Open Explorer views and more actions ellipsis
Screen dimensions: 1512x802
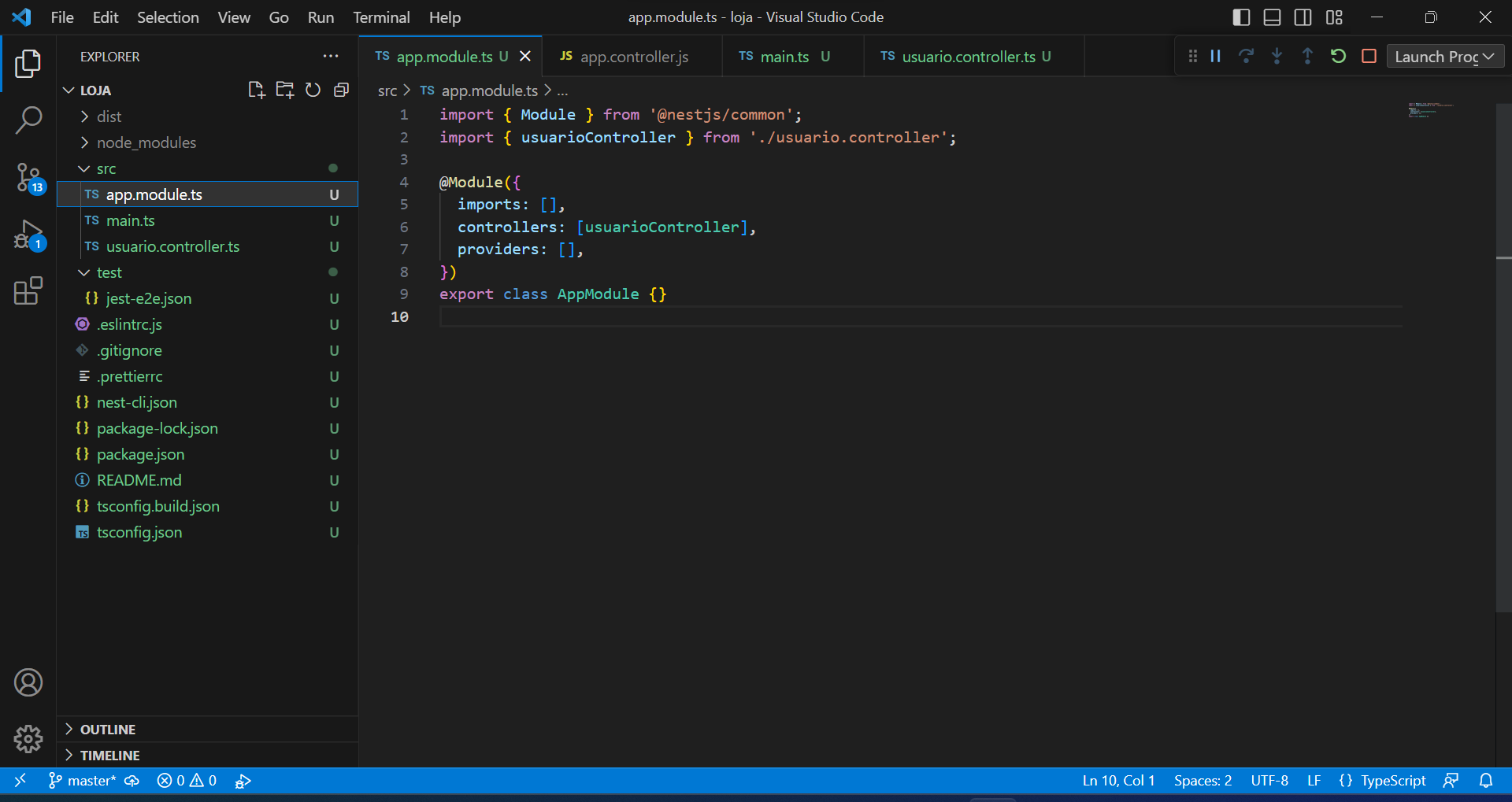[x=331, y=56]
